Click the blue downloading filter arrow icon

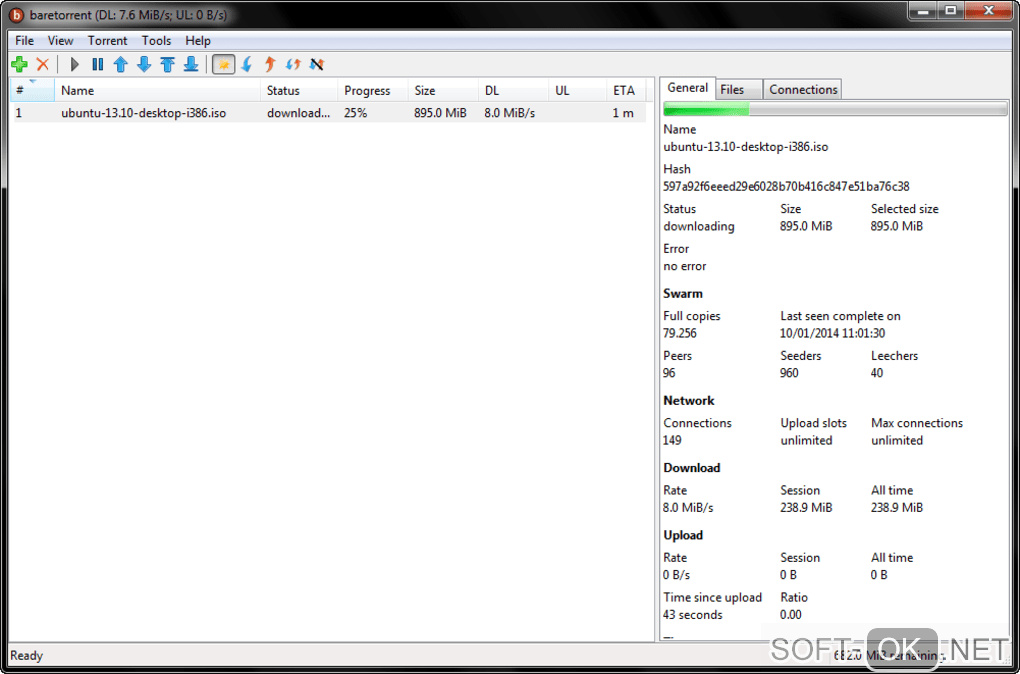[x=247, y=64]
